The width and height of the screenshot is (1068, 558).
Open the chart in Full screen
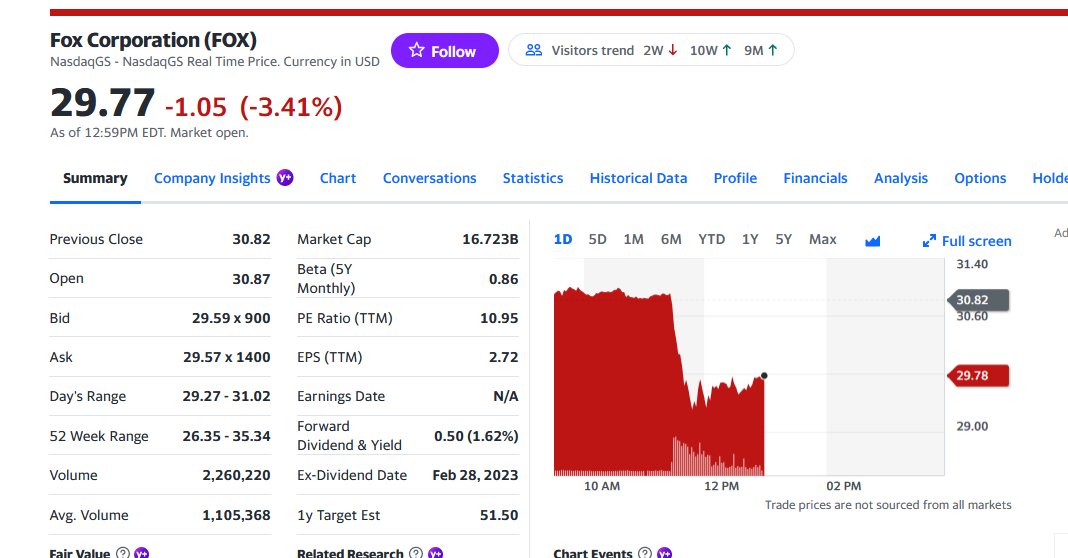point(967,241)
